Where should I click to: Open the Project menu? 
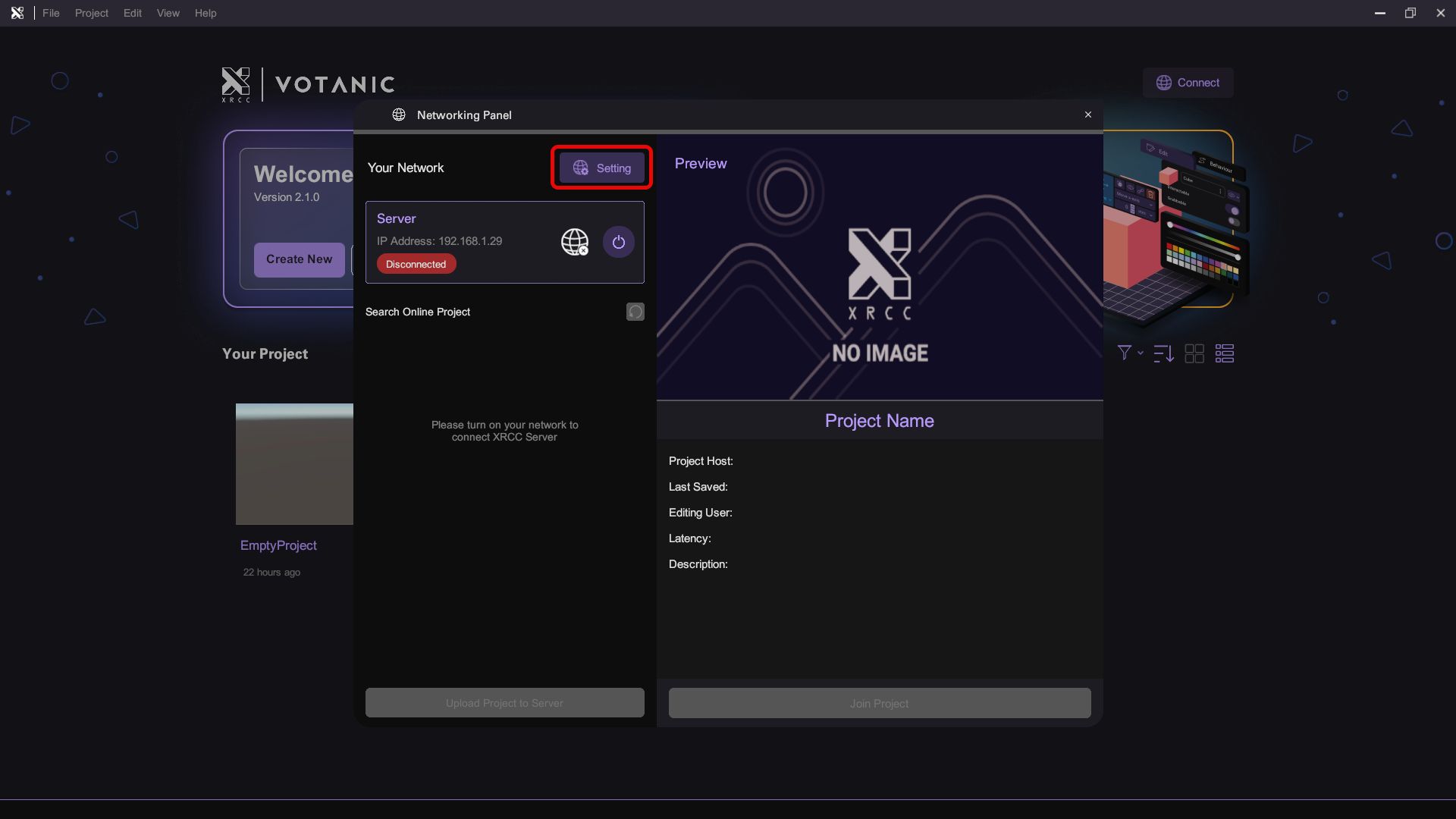[x=91, y=13]
